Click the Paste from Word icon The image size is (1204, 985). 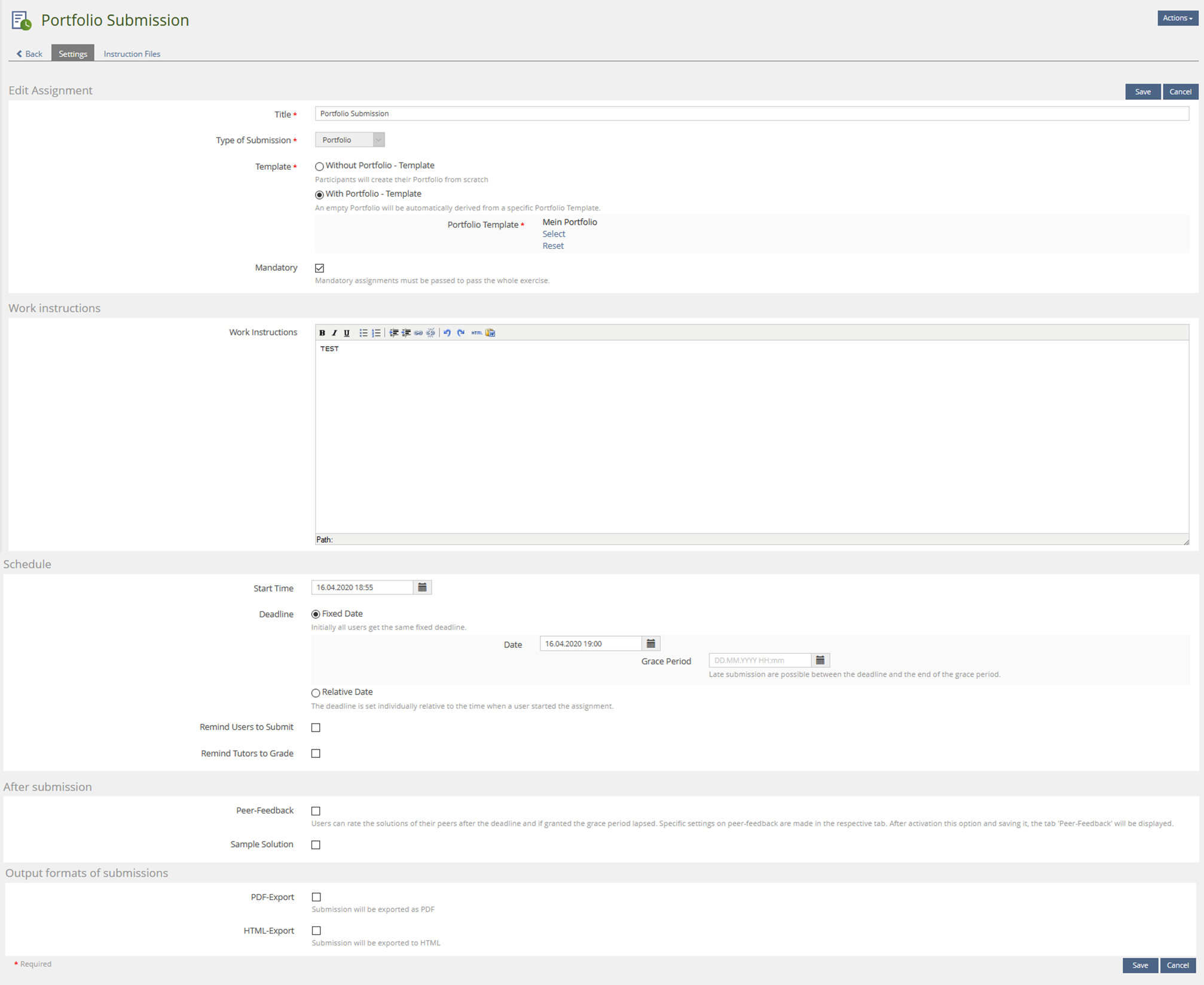click(x=490, y=333)
